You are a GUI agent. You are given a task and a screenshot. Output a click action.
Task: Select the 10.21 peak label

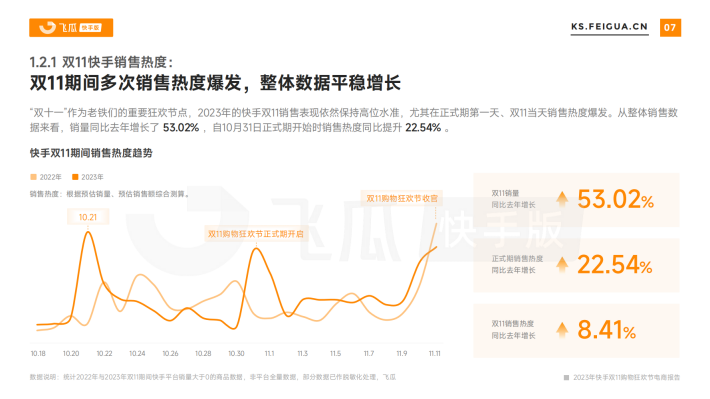[x=88, y=217]
